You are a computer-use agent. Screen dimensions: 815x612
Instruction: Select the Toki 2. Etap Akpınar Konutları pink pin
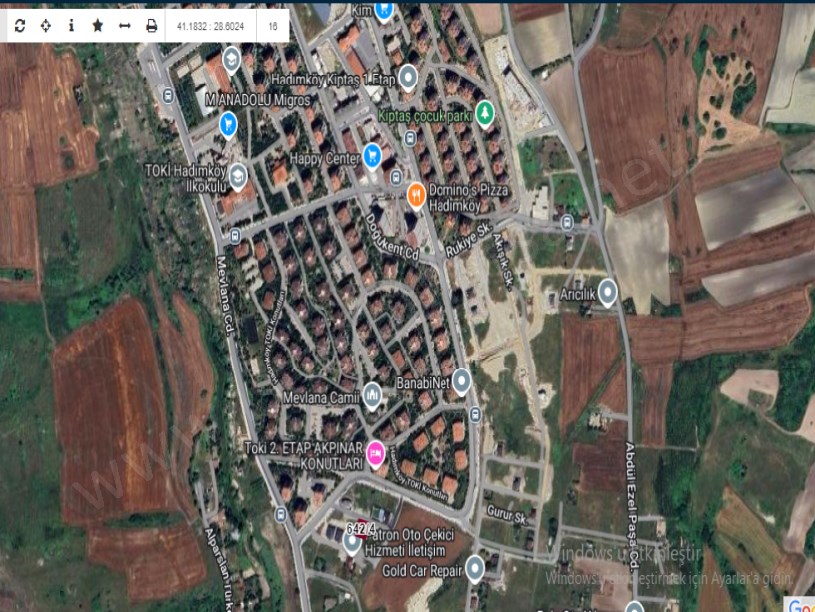[376, 453]
